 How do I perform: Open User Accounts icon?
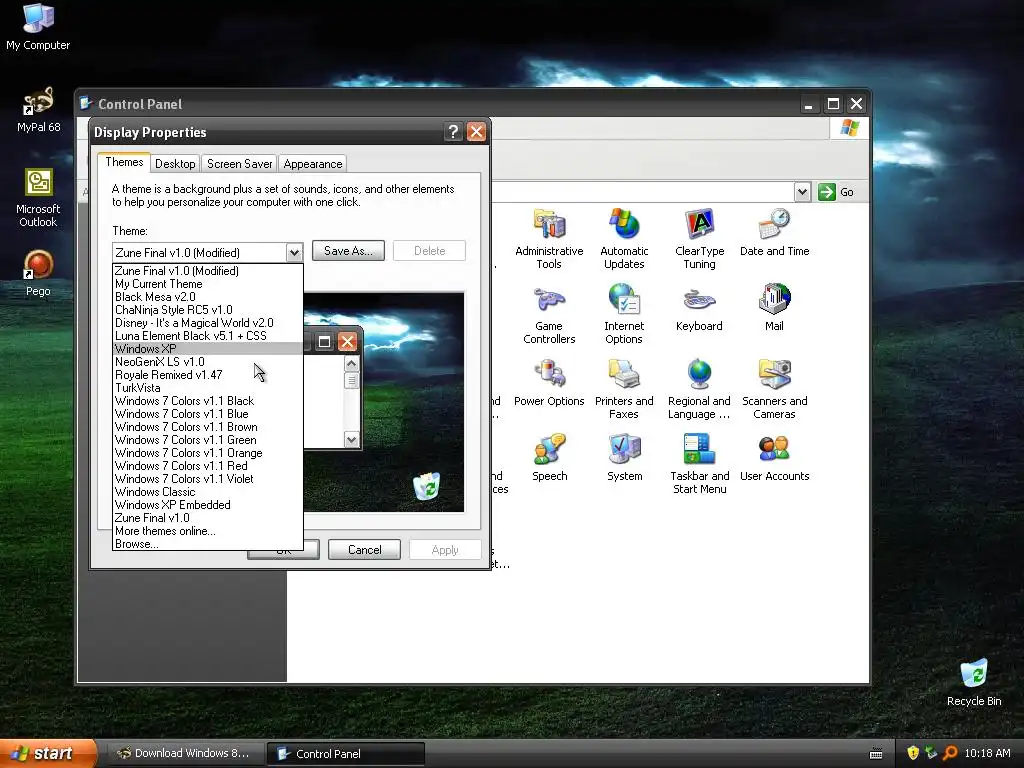point(775,458)
